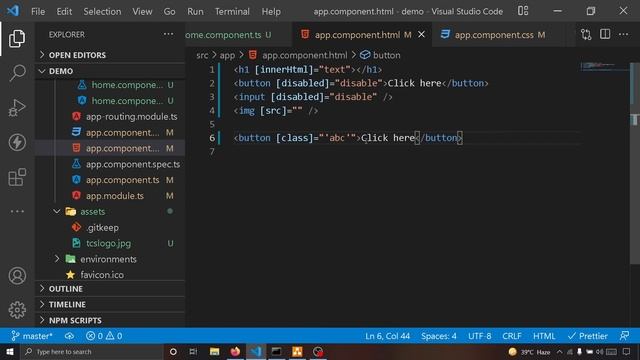Customize layout icon in title bar
This screenshot has width=640, height=360.
[x=523, y=11]
